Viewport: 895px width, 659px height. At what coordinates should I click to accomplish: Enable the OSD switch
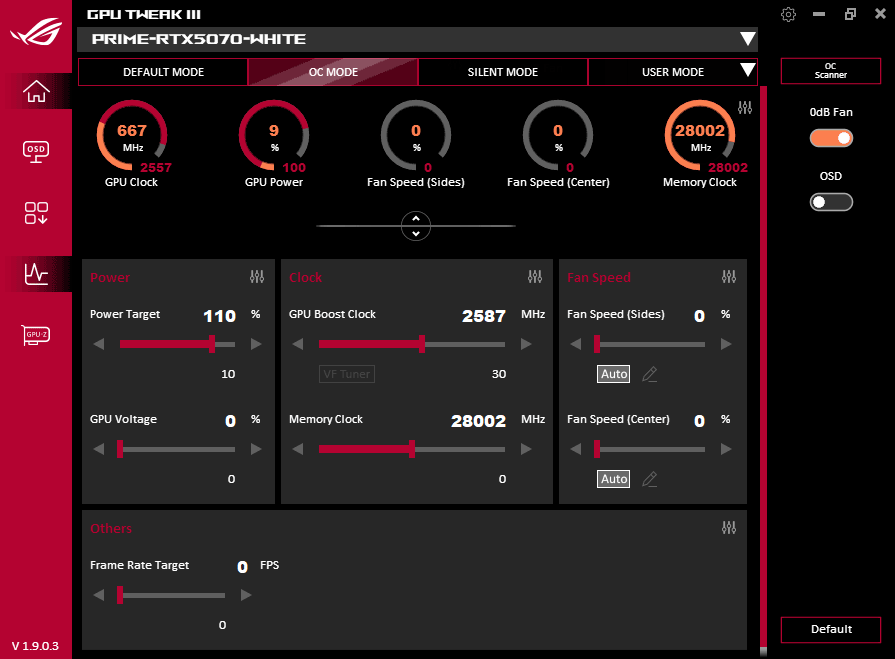click(x=831, y=201)
